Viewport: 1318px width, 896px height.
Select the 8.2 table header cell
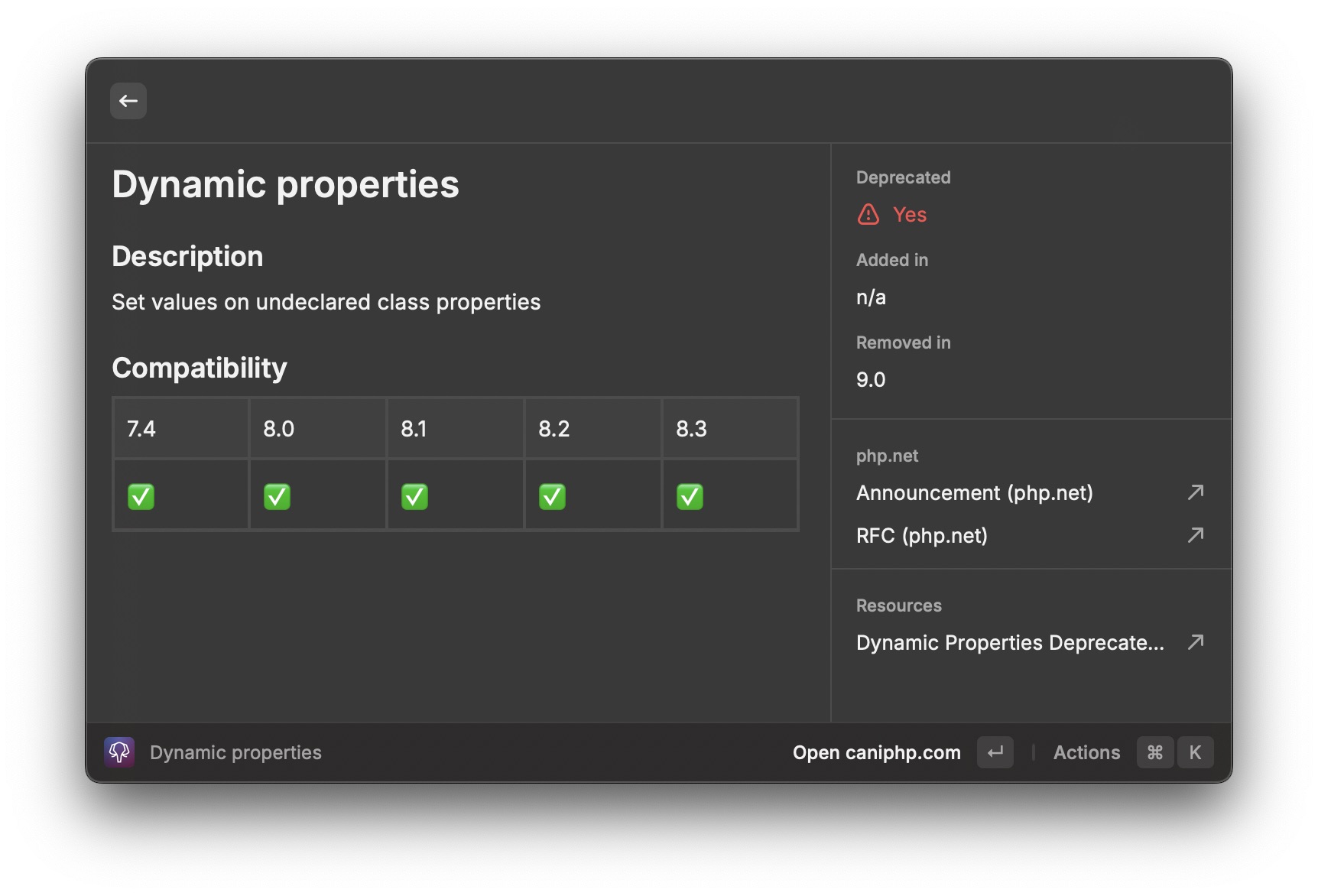593,428
